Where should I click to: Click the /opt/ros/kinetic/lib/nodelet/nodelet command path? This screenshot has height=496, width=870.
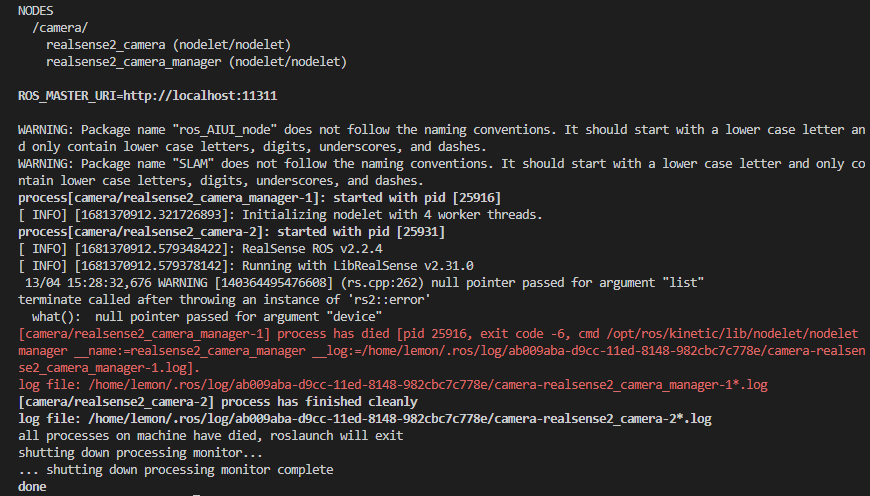(732, 334)
